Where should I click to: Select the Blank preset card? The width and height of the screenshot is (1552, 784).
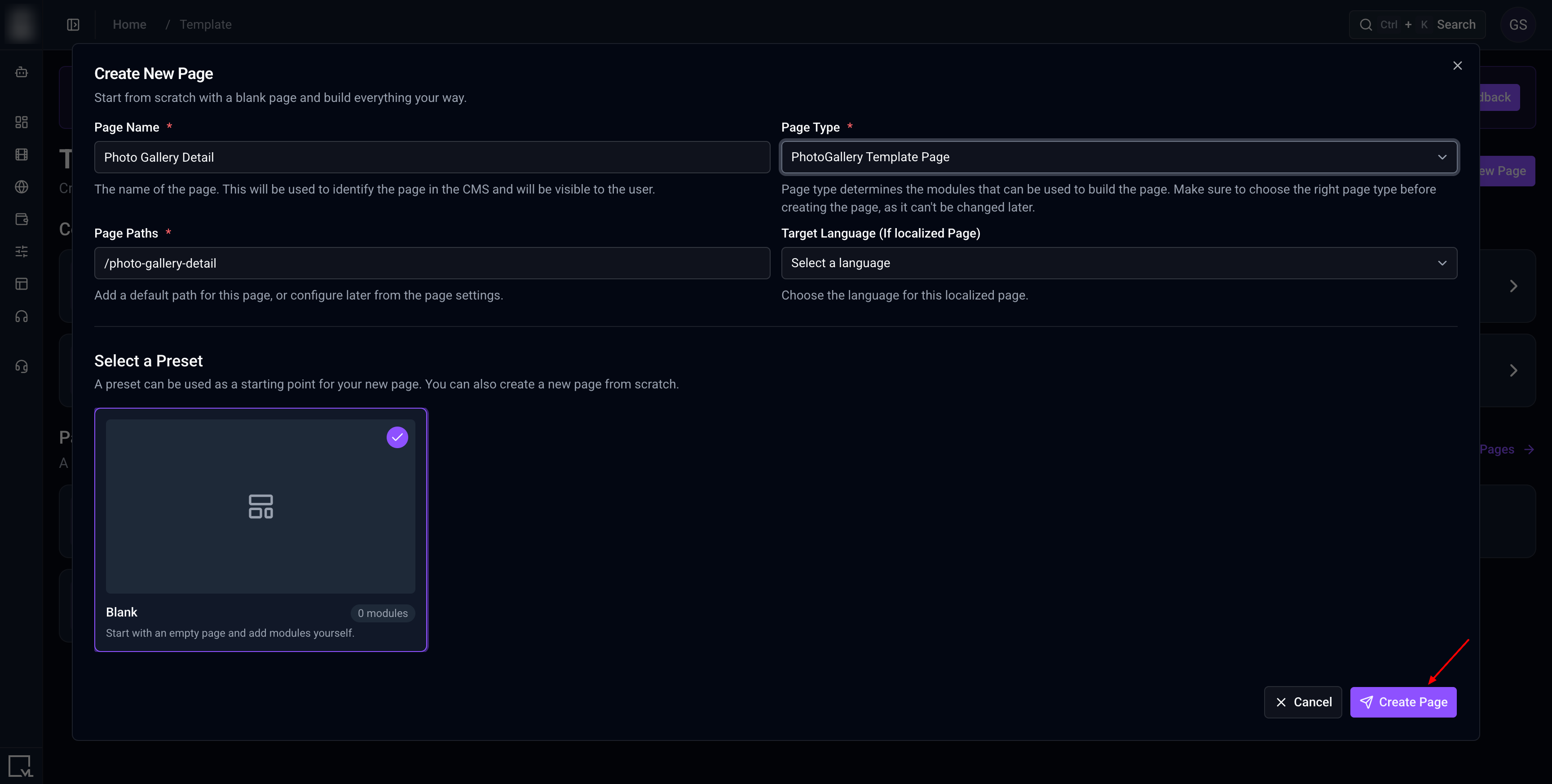[x=261, y=530]
